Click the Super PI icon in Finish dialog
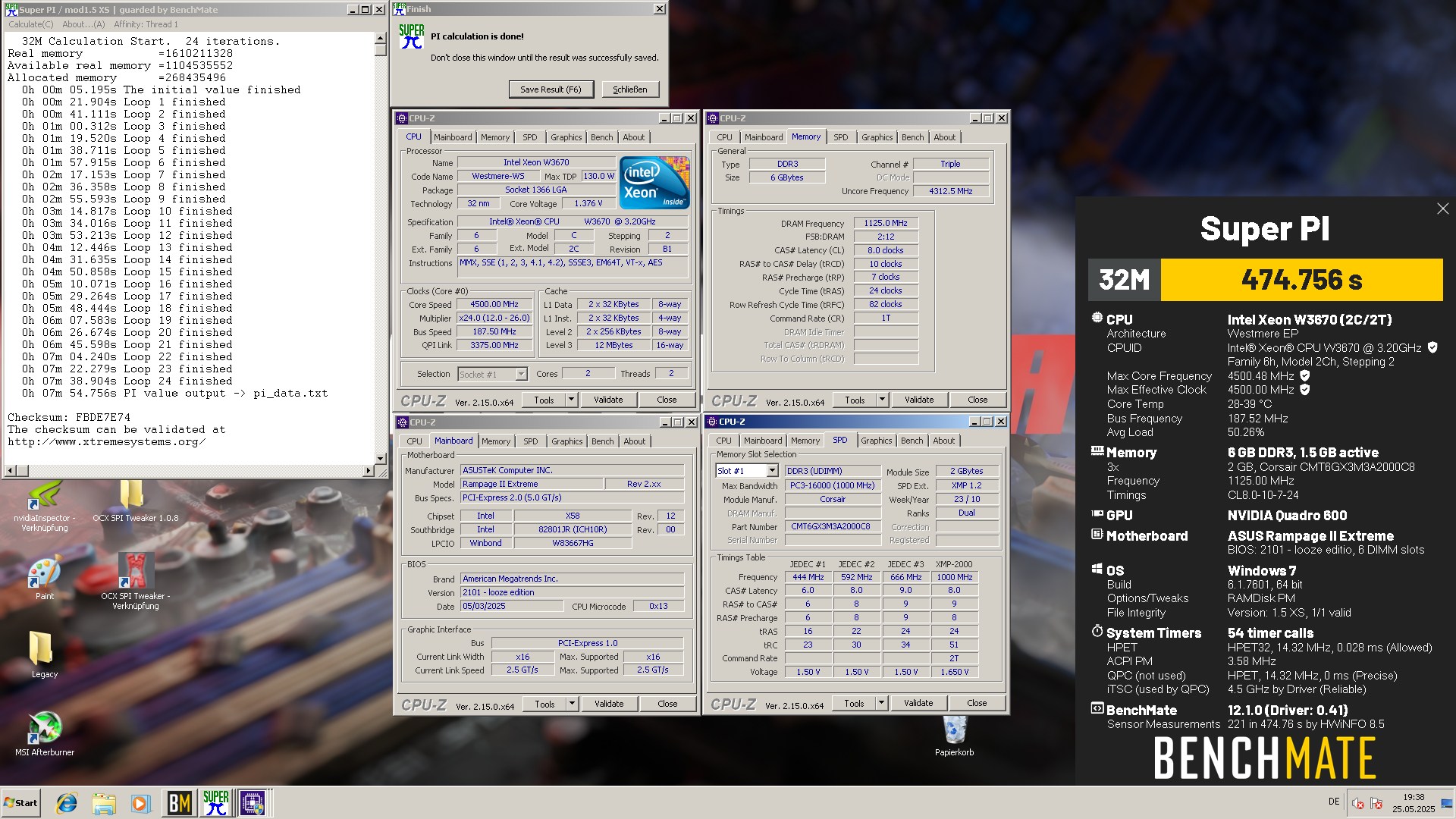 [412, 36]
